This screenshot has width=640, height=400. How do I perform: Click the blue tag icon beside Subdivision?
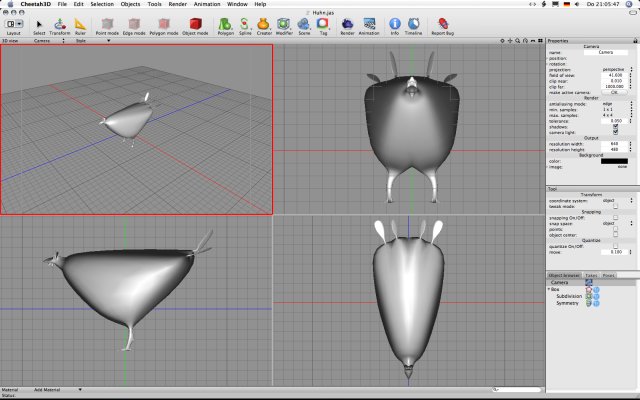coord(596,296)
